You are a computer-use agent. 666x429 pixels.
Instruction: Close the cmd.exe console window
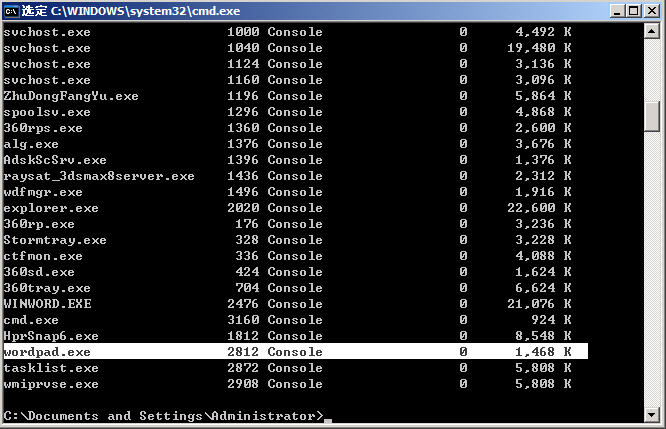click(651, 11)
